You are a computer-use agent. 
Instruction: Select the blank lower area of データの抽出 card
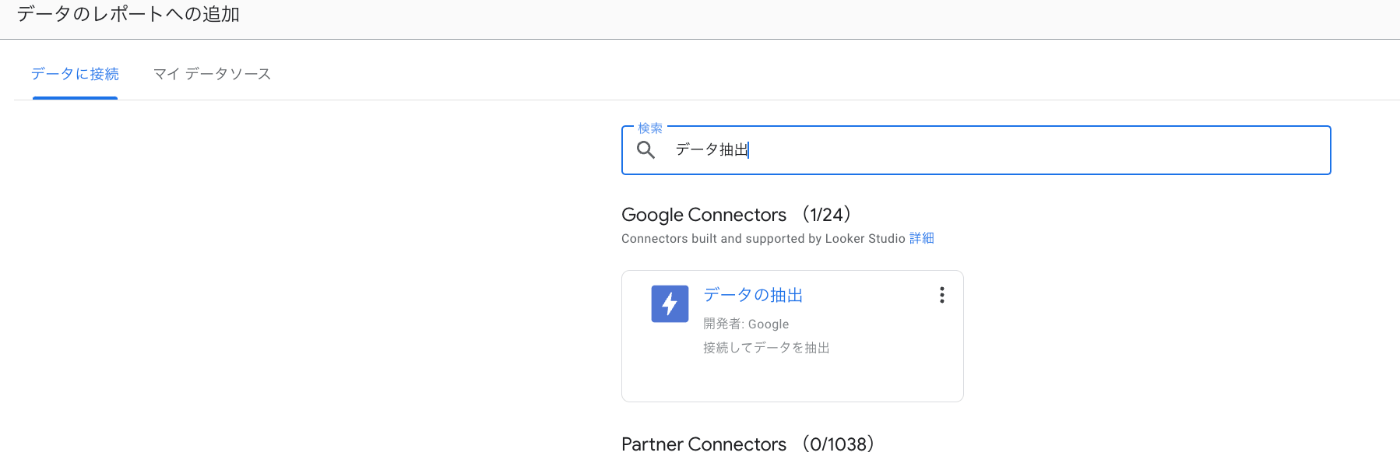point(792,381)
